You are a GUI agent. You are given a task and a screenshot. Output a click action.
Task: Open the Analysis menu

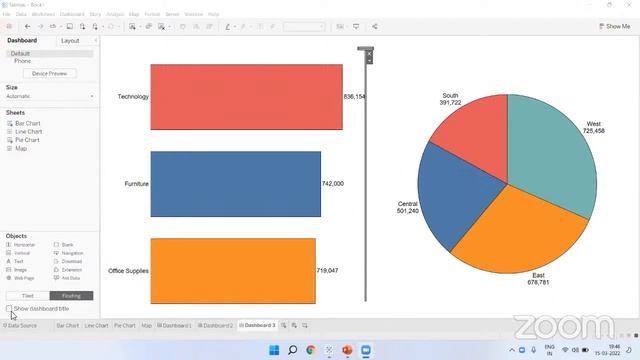point(115,14)
